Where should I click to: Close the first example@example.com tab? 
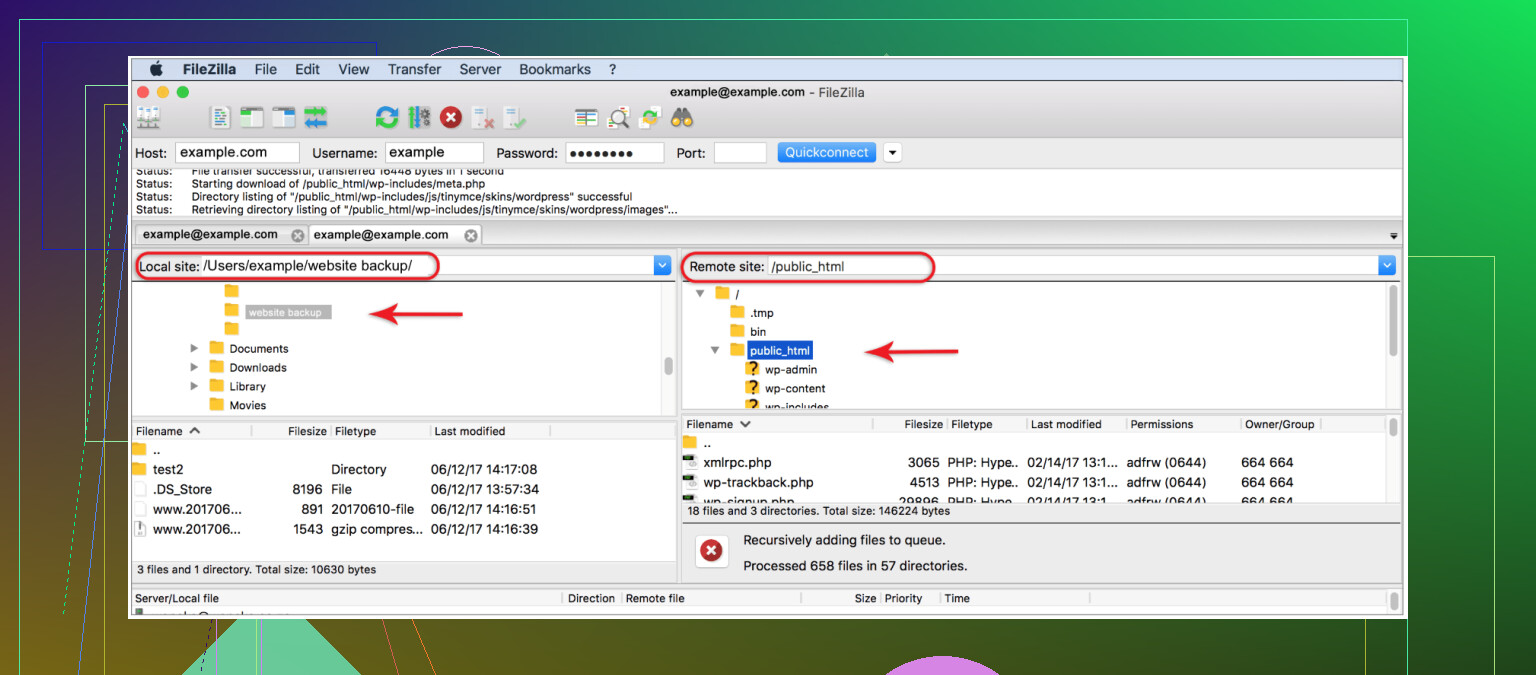click(x=297, y=235)
